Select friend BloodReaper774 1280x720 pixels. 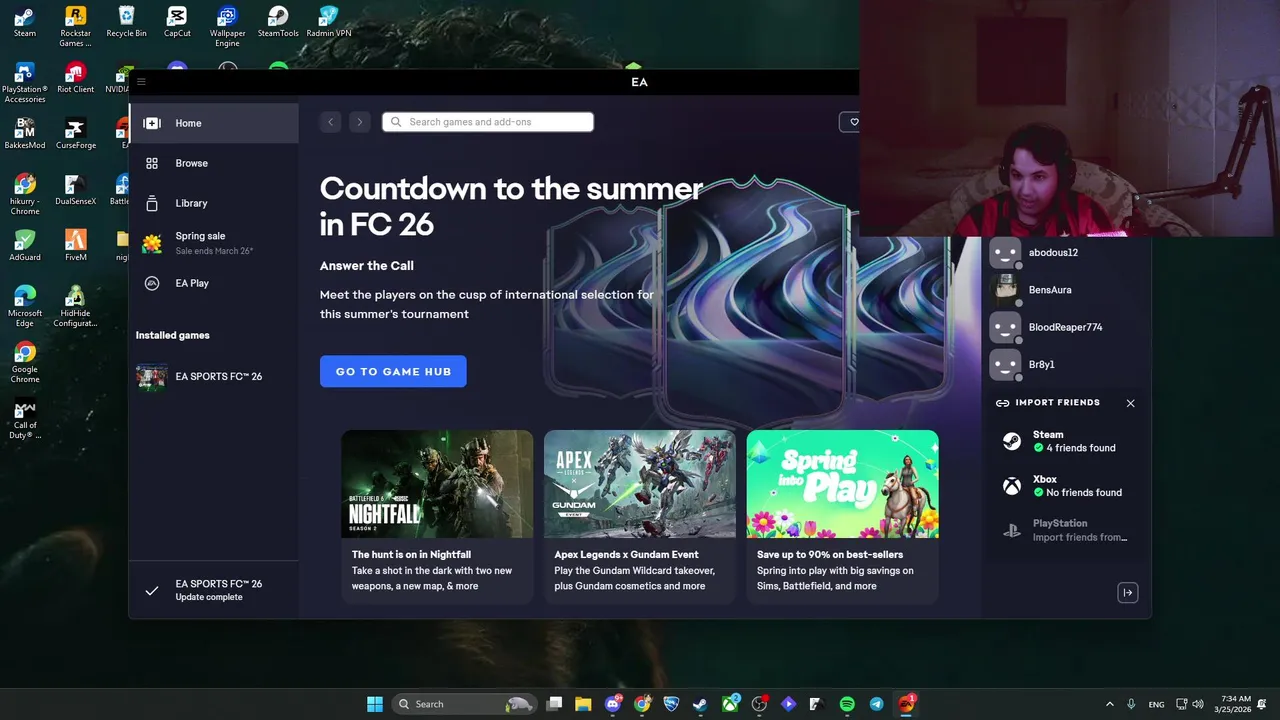(1066, 327)
